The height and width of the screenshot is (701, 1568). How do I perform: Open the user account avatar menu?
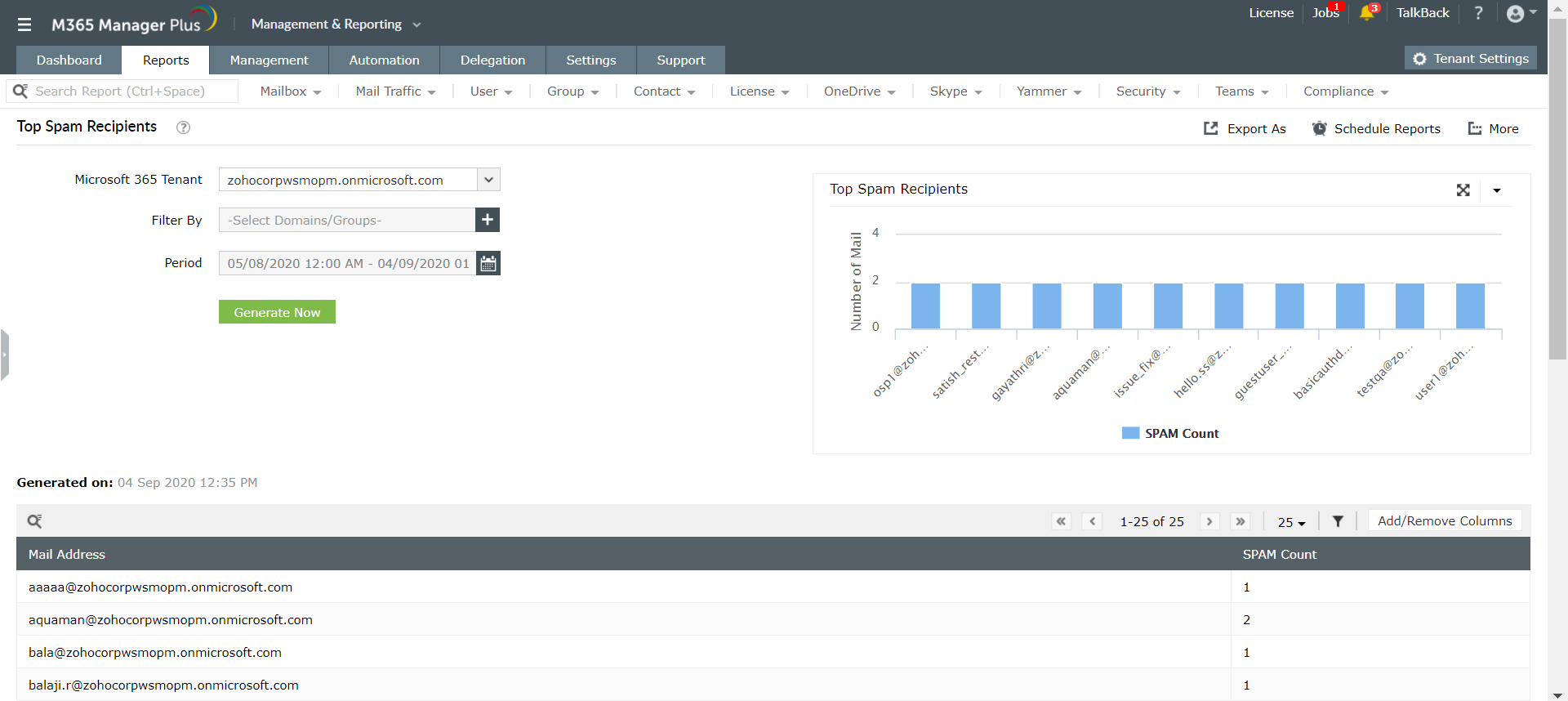tap(1521, 13)
